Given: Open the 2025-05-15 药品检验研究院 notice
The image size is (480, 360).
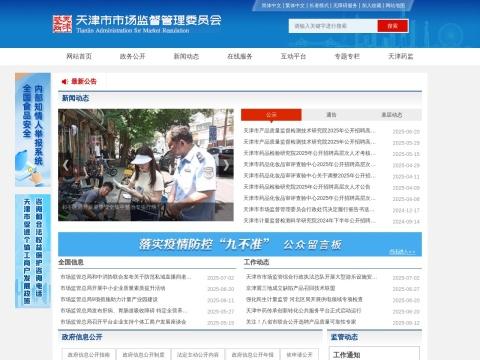Looking at the screenshot, I should click(x=309, y=153).
